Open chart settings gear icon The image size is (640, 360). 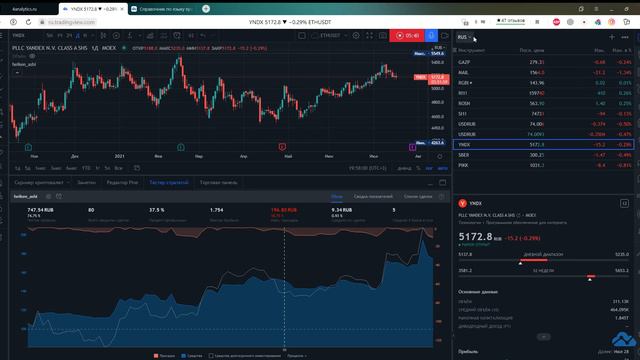tap(356, 36)
